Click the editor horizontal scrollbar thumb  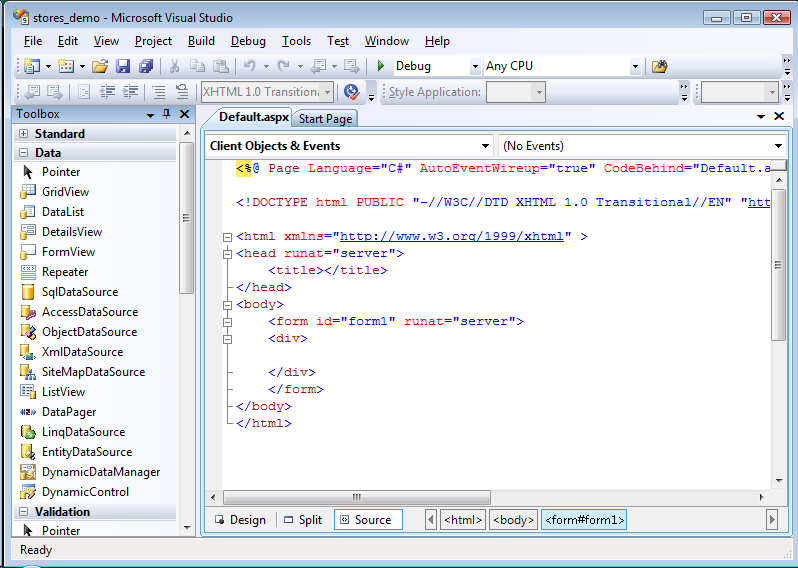pos(357,497)
